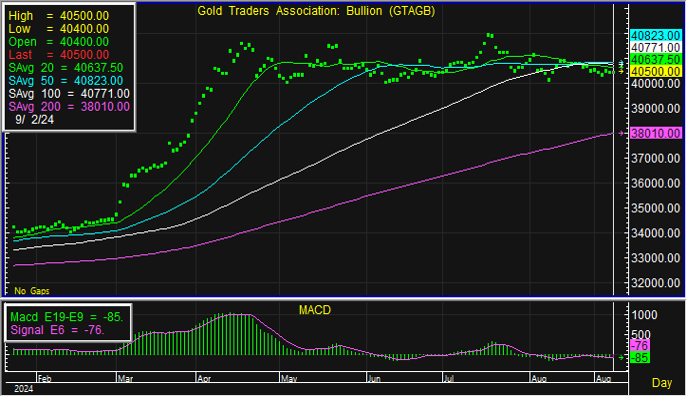
Task: Click the SAvg 20 legend entry
Action: [x=66, y=68]
